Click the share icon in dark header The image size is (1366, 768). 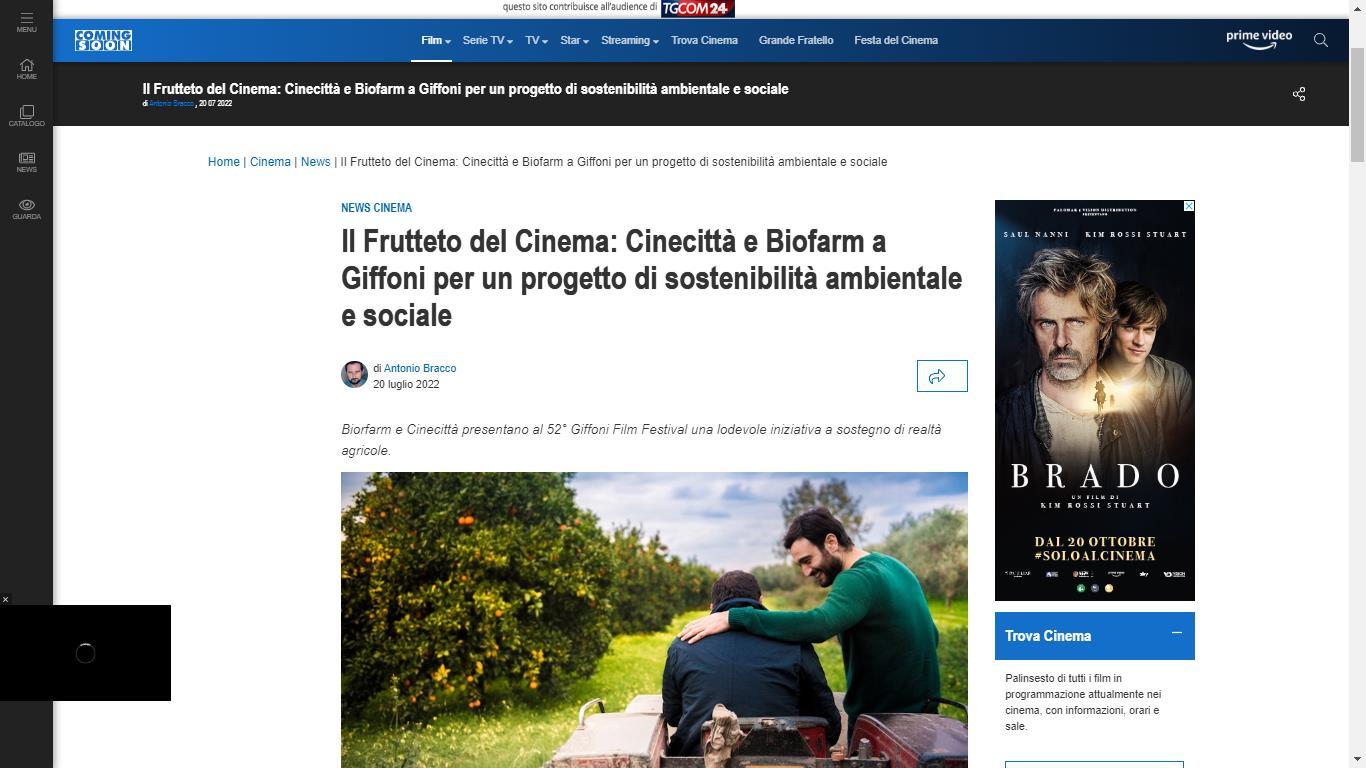click(x=1299, y=94)
